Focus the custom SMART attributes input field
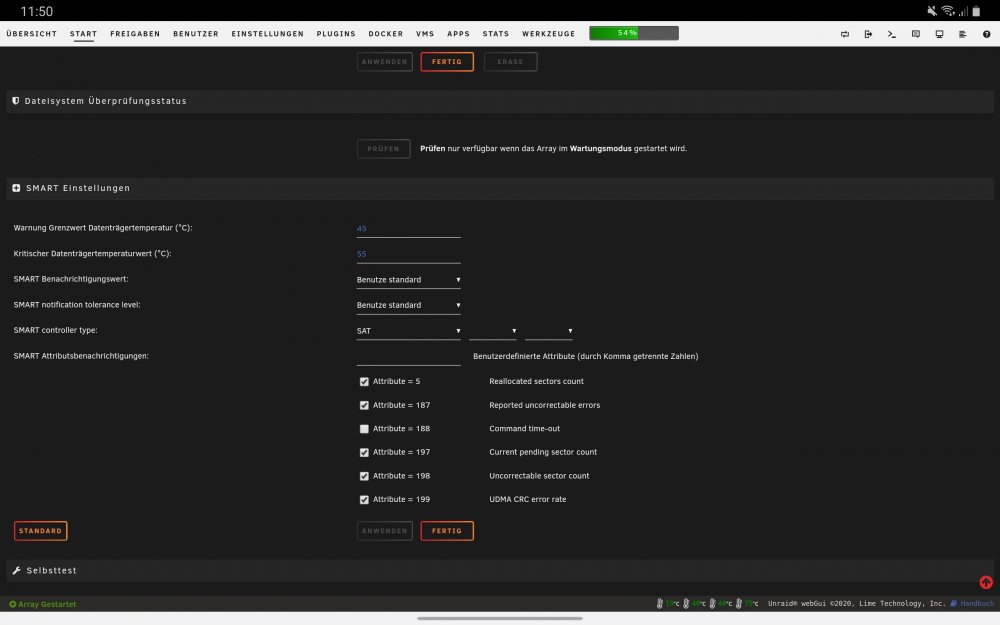 pos(408,357)
